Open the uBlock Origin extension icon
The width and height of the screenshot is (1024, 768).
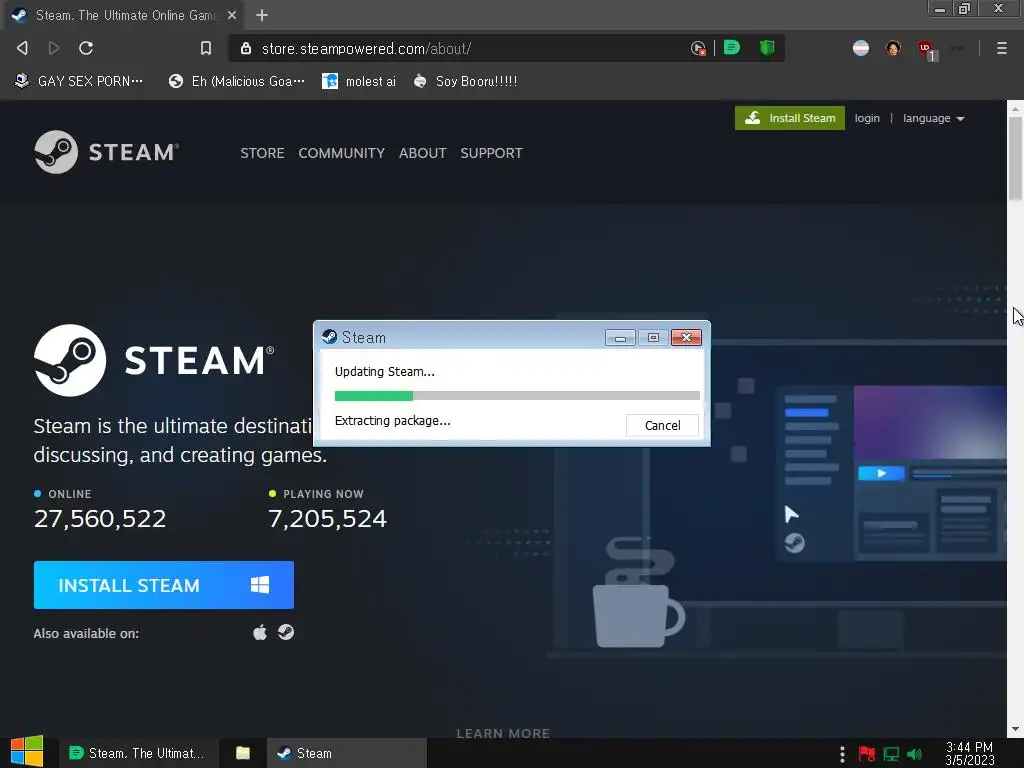point(926,49)
